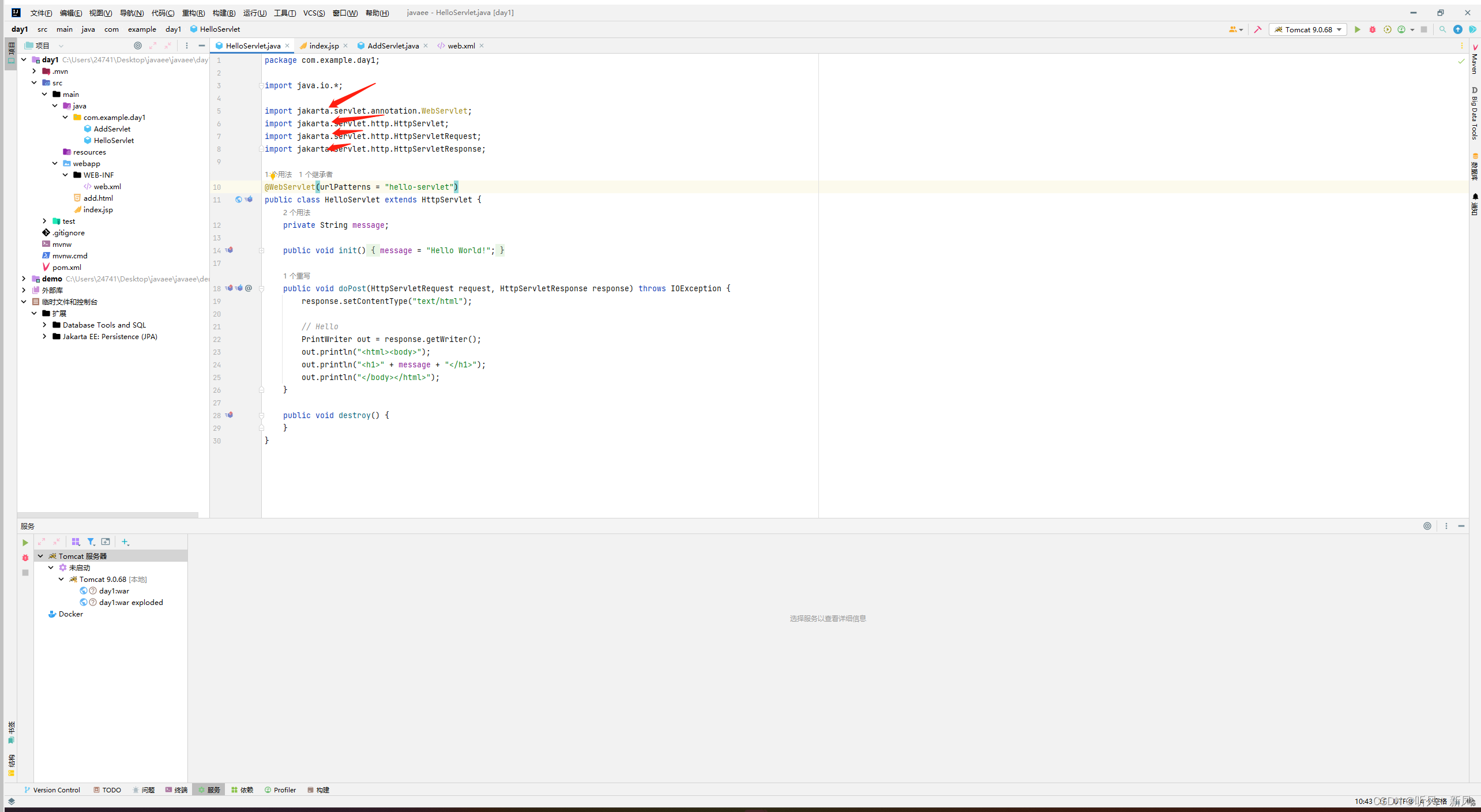This screenshot has height=812, width=1481.
Task: Toggle the Profiler tool window button
Action: (x=280, y=790)
